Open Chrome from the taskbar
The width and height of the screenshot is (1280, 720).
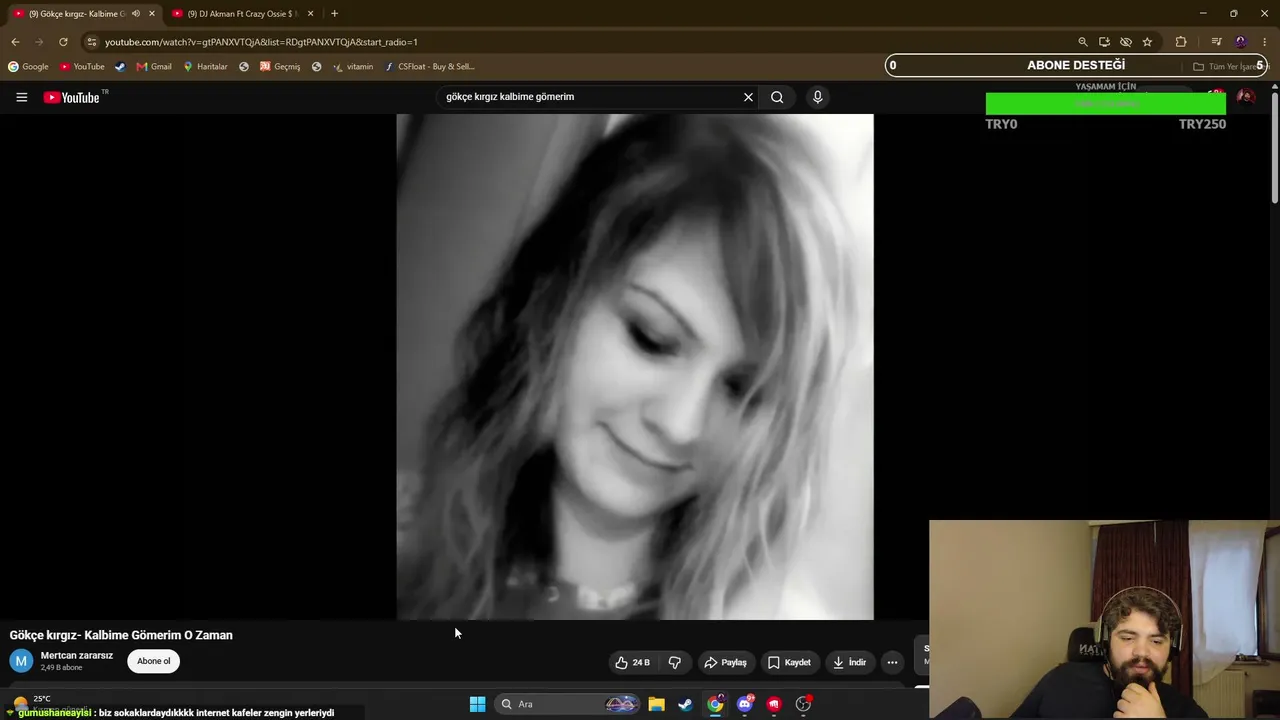715,704
